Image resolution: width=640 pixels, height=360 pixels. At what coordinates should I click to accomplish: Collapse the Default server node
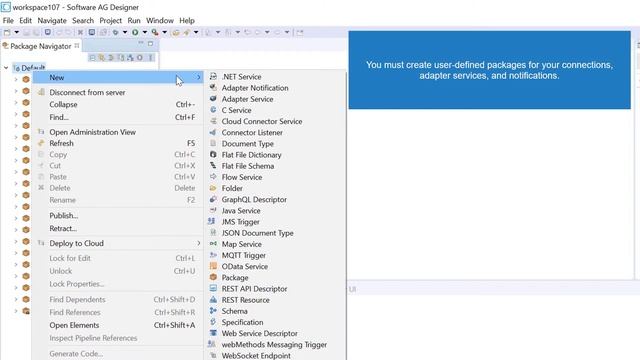click(6, 68)
